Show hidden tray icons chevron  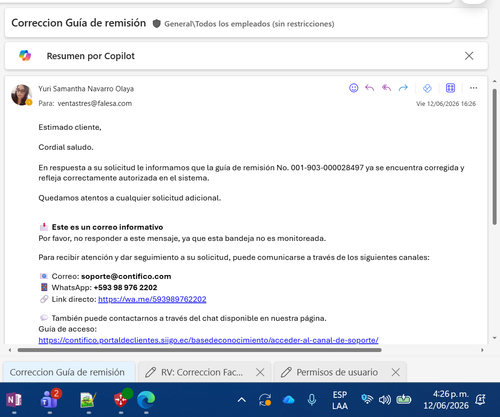(x=242, y=400)
